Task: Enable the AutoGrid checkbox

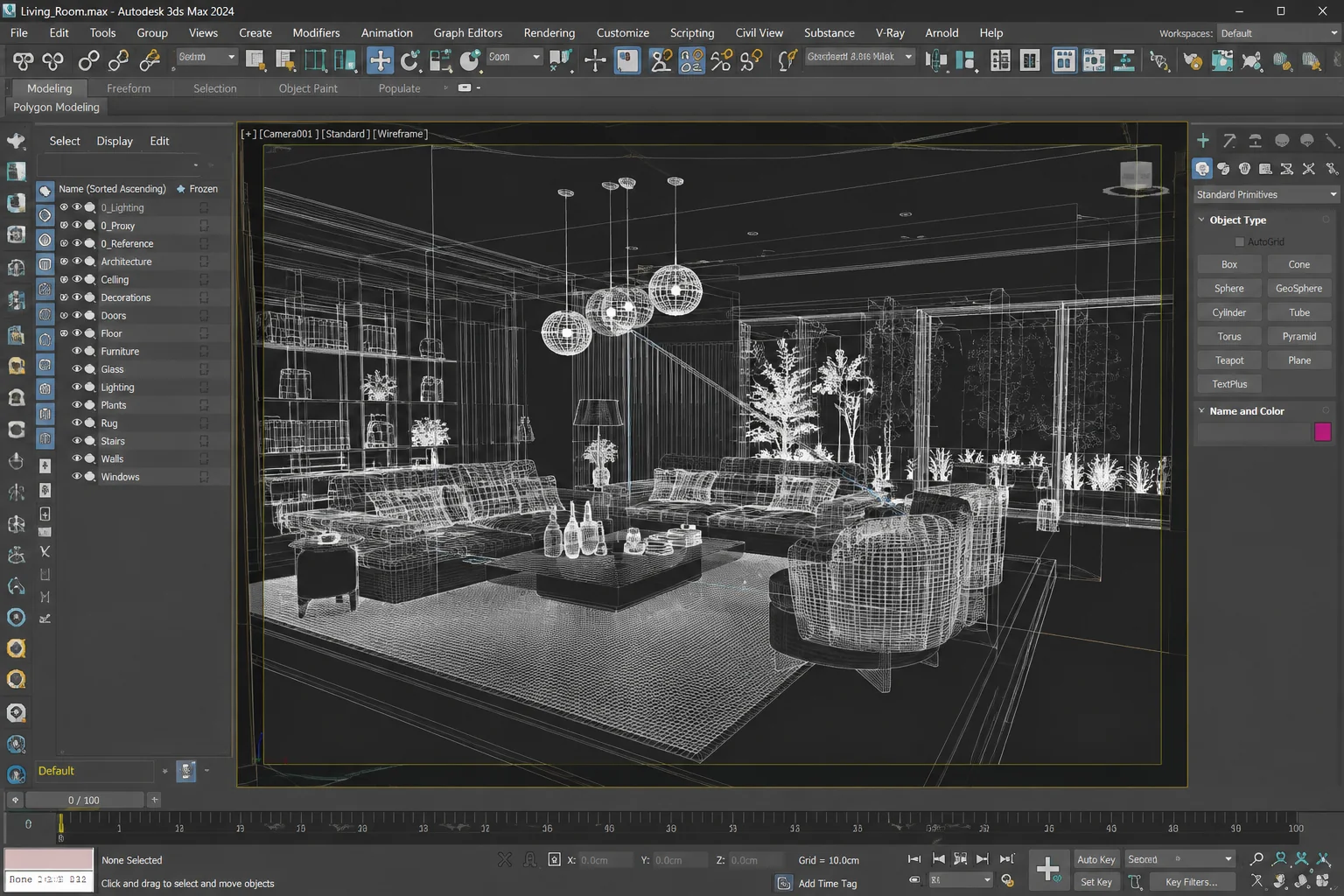Action: [x=1239, y=241]
